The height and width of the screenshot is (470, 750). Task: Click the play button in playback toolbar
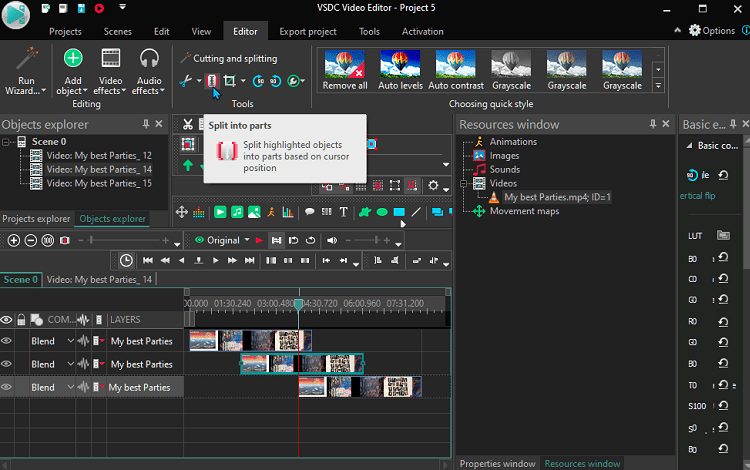[x=215, y=261]
